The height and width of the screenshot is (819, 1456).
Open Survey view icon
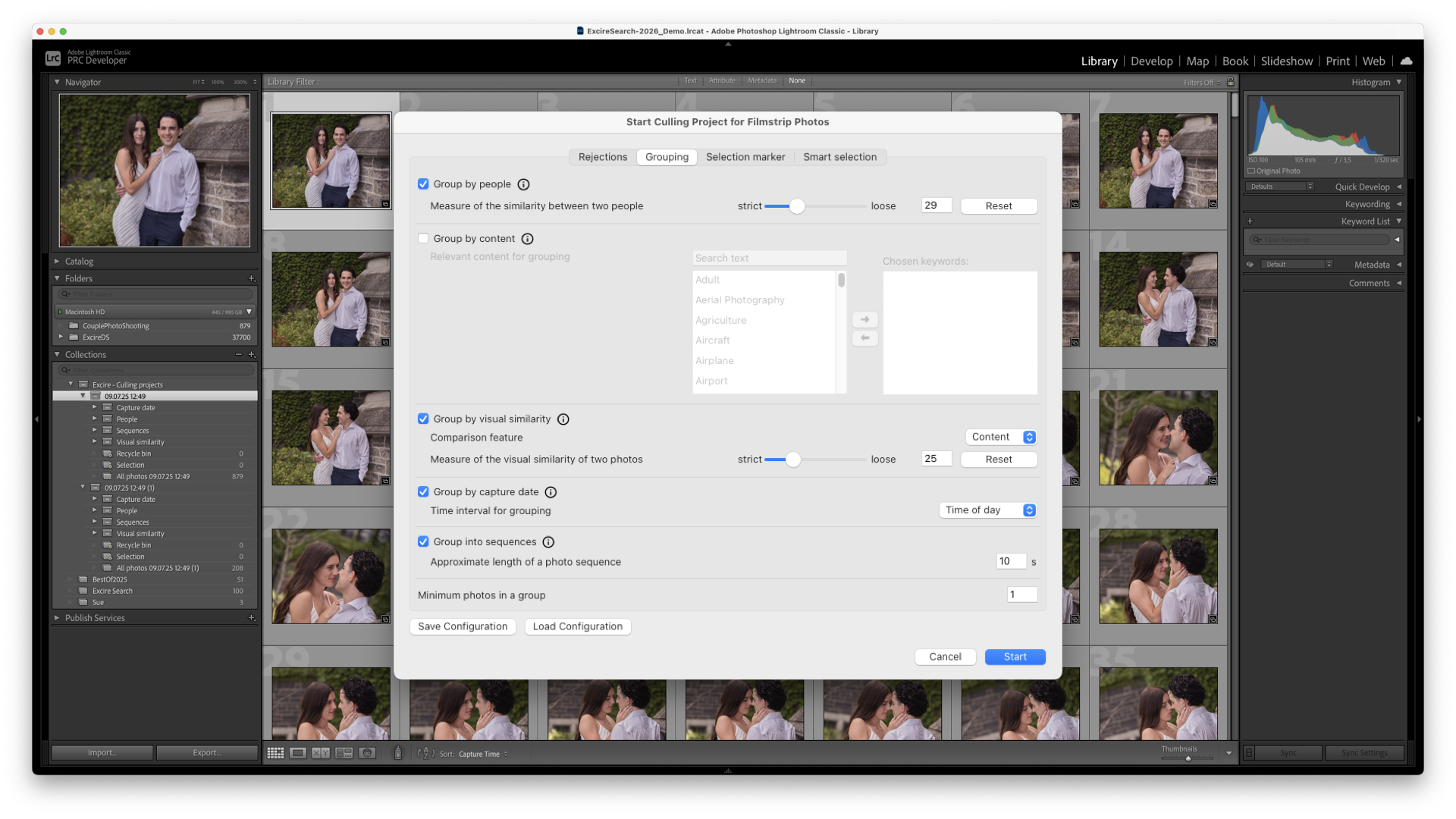click(x=344, y=753)
